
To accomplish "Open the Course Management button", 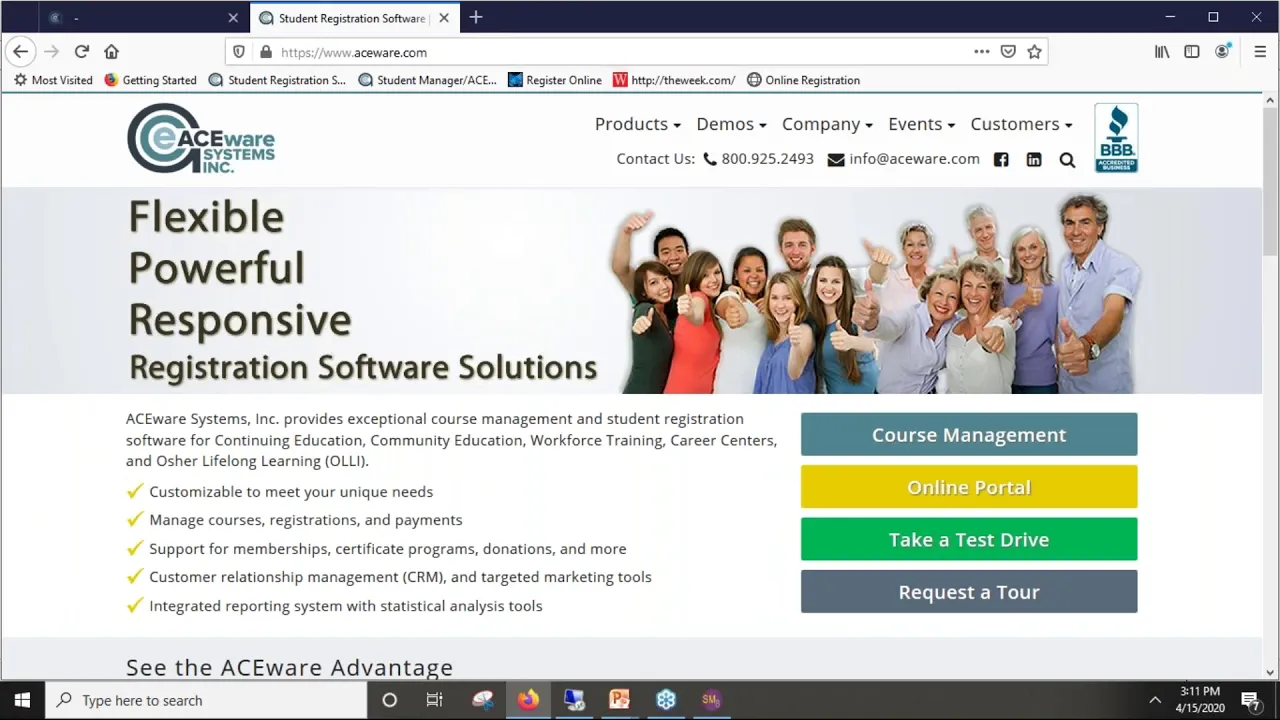I will point(969,435).
